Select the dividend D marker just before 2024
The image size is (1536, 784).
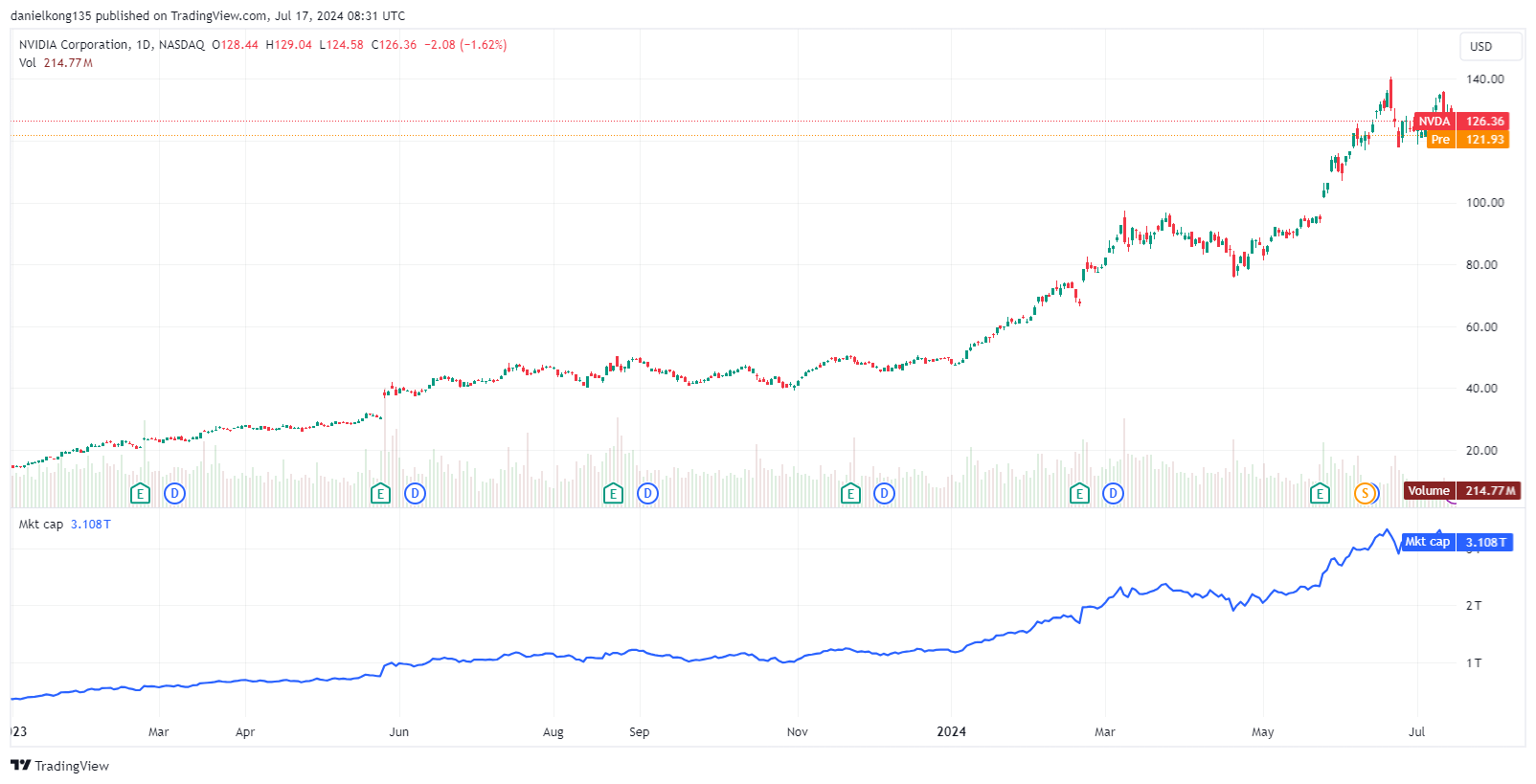click(x=885, y=494)
